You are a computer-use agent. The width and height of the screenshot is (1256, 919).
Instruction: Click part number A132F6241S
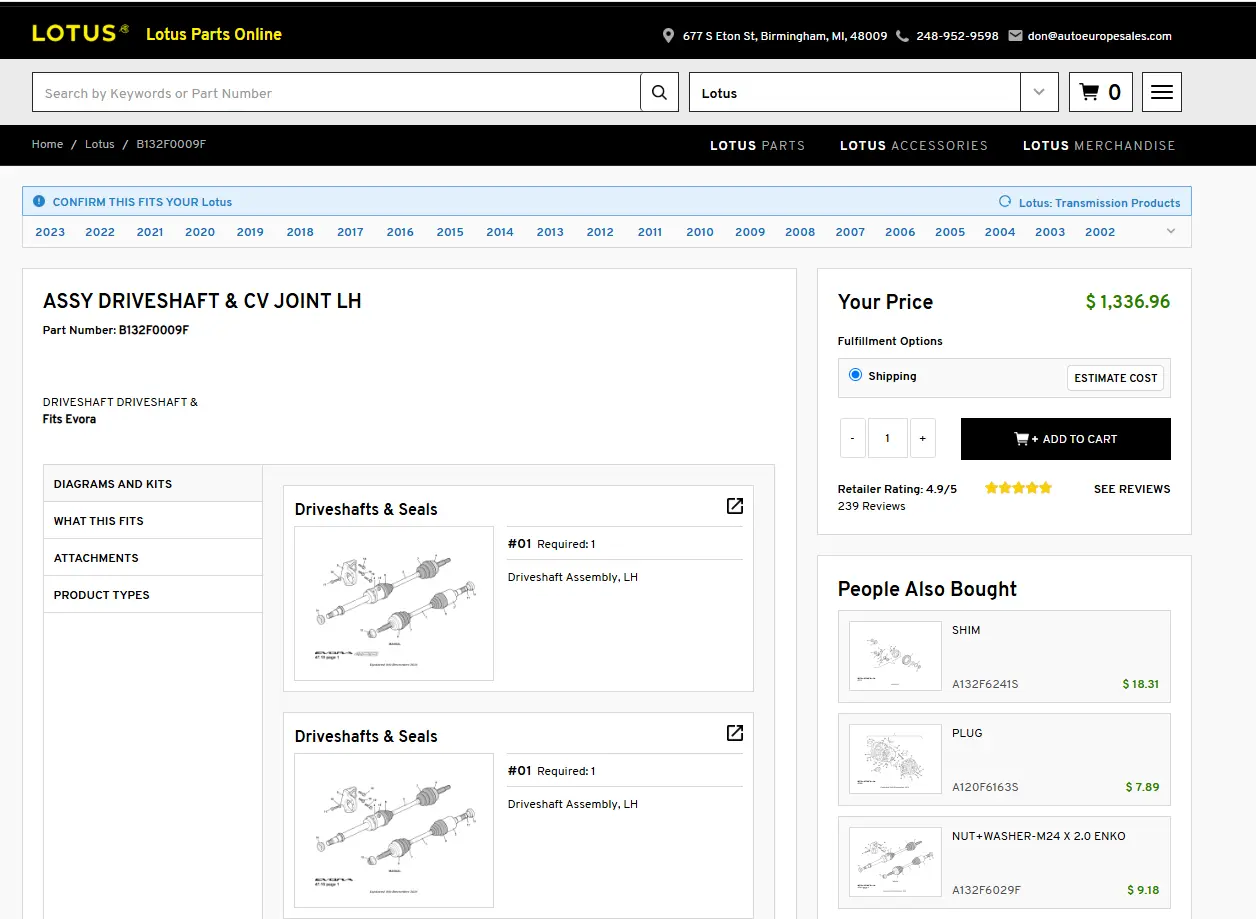(985, 684)
